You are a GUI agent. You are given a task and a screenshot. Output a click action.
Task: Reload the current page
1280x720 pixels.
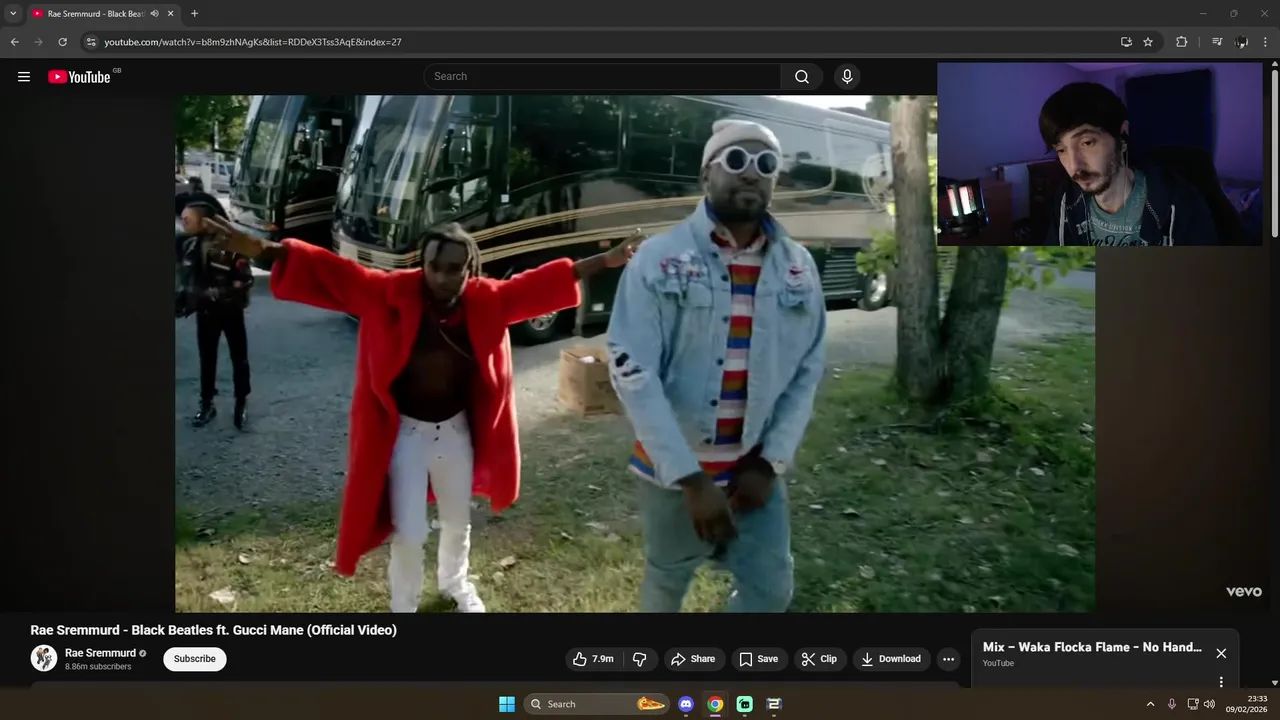(x=62, y=42)
